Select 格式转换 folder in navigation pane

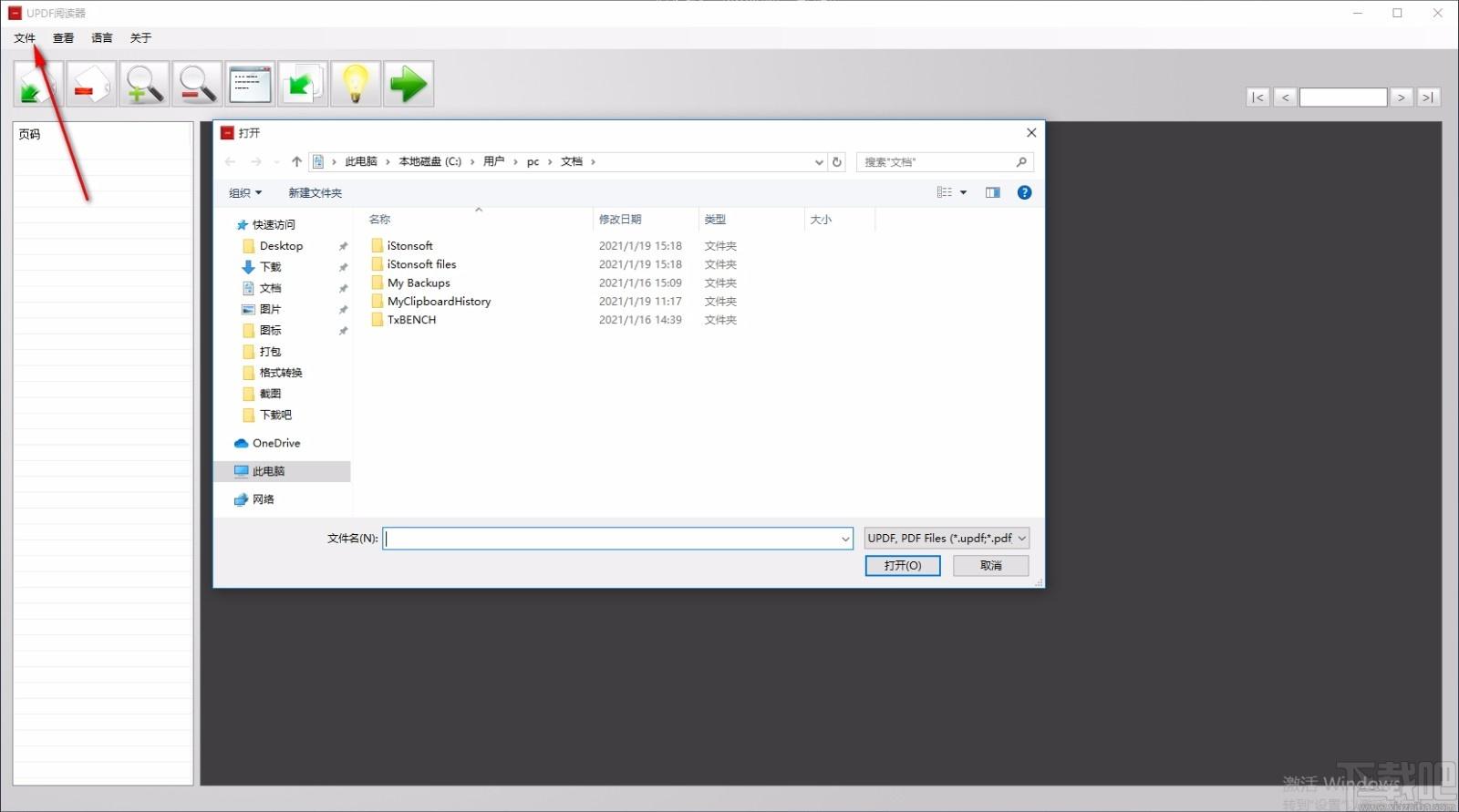281,373
